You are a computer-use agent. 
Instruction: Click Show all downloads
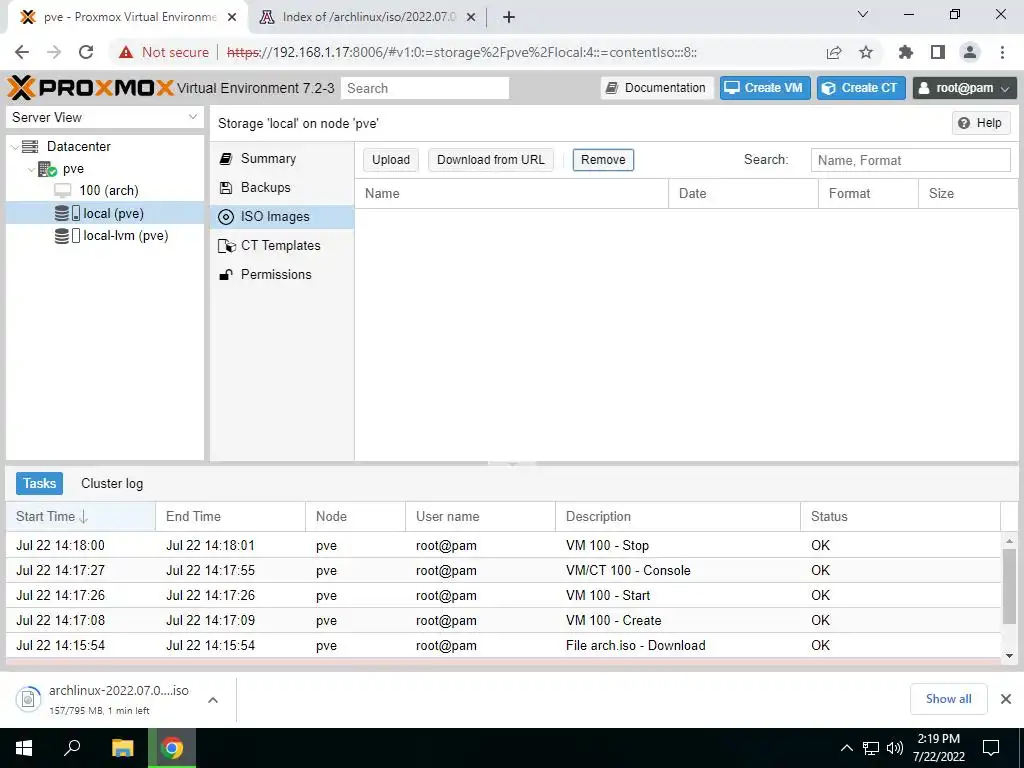pos(948,699)
